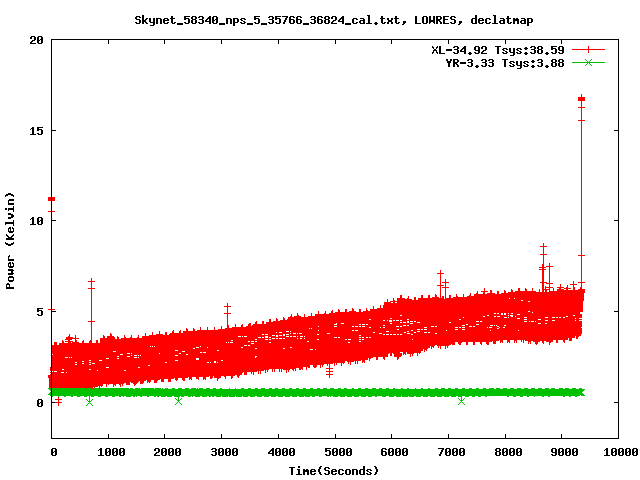This screenshot has width=640, height=480.
Task: Click y-axis tick label 5
Action: tap(40, 312)
